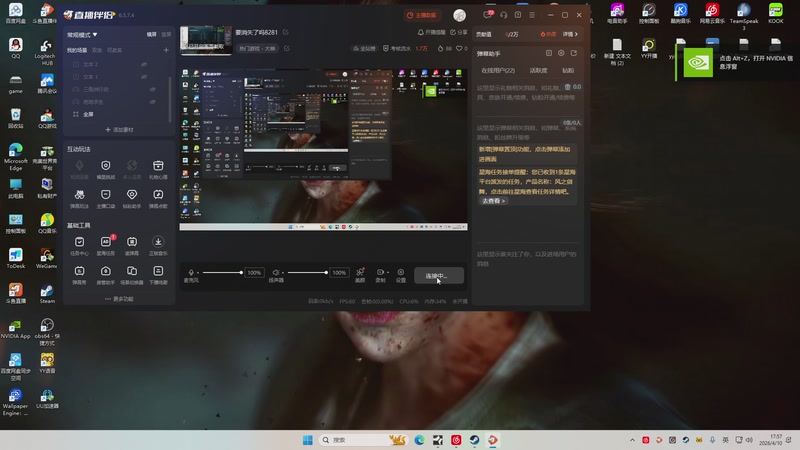Open 美颜 beauty filter
Screen dimensions: 800x450
pos(360,275)
